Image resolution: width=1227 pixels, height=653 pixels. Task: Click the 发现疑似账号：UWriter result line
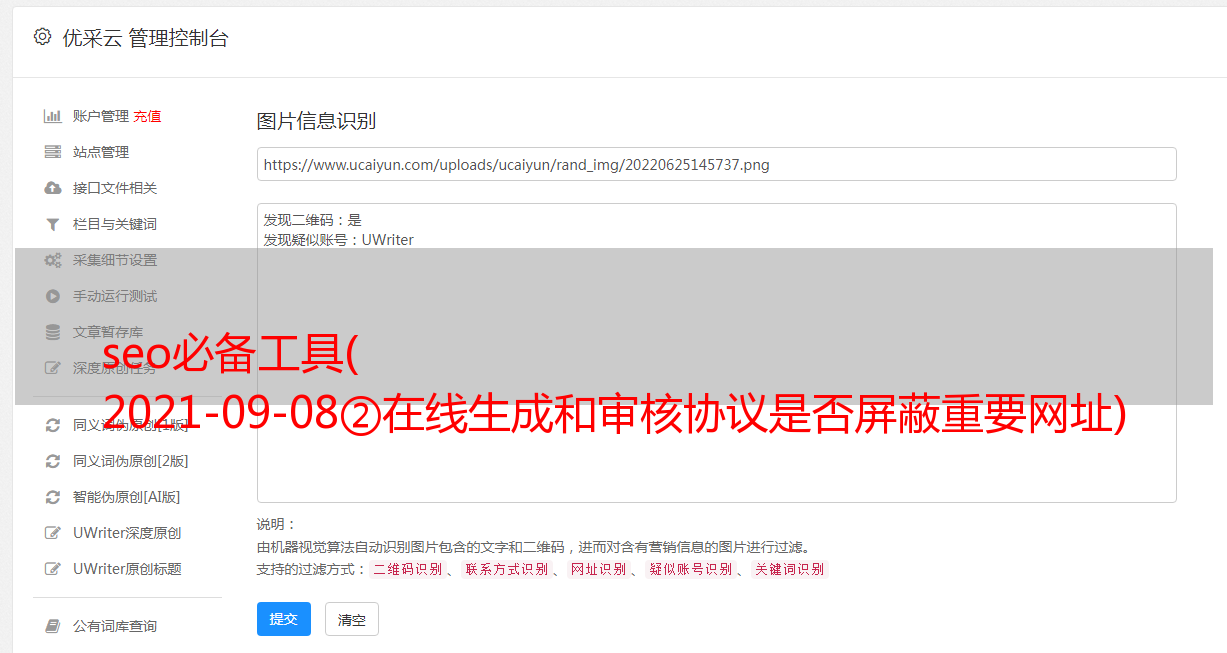pyautogui.click(x=339, y=240)
